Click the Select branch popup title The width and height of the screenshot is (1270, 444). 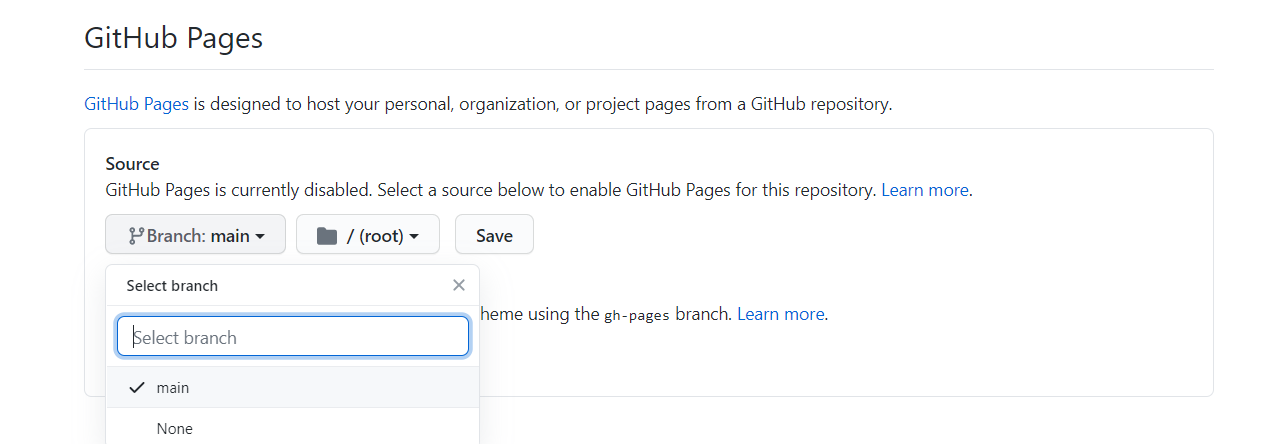click(x=172, y=285)
